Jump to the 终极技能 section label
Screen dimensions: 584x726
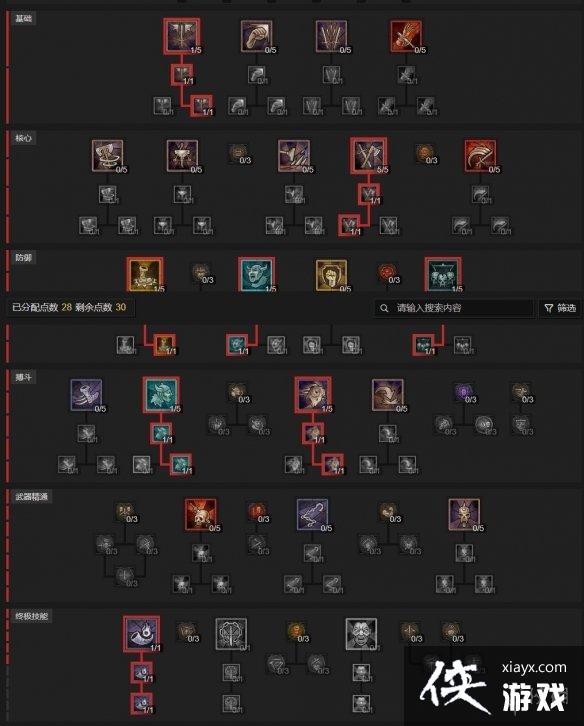point(31,616)
